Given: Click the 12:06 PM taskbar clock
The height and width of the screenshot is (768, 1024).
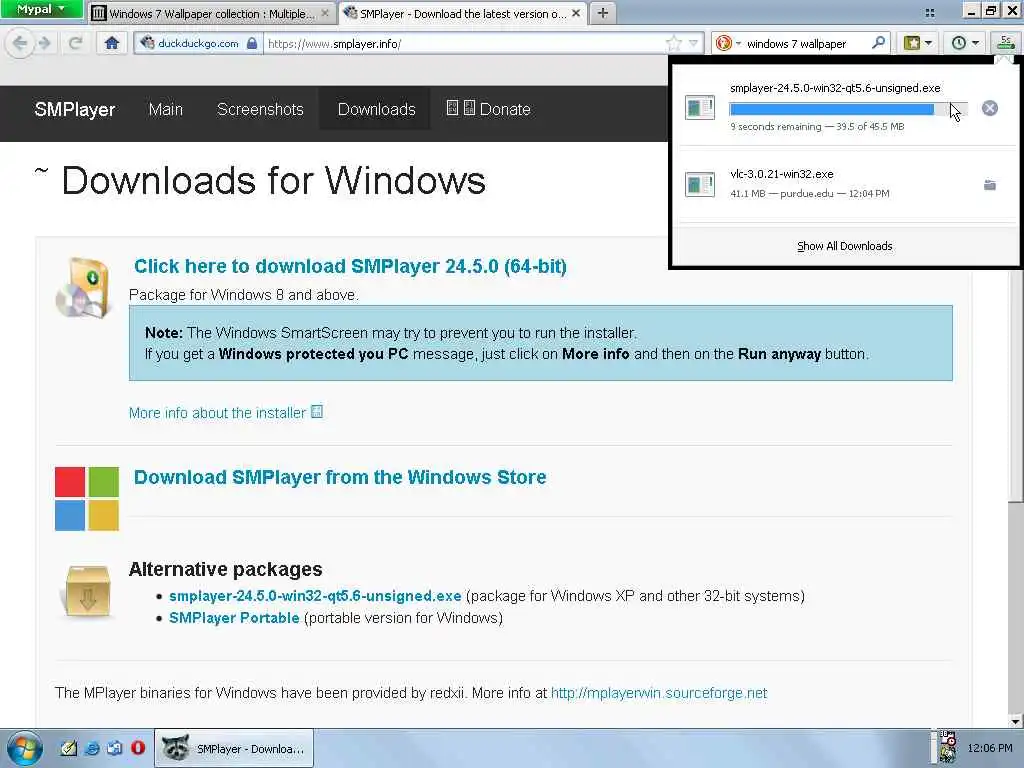Looking at the screenshot, I should [990, 748].
